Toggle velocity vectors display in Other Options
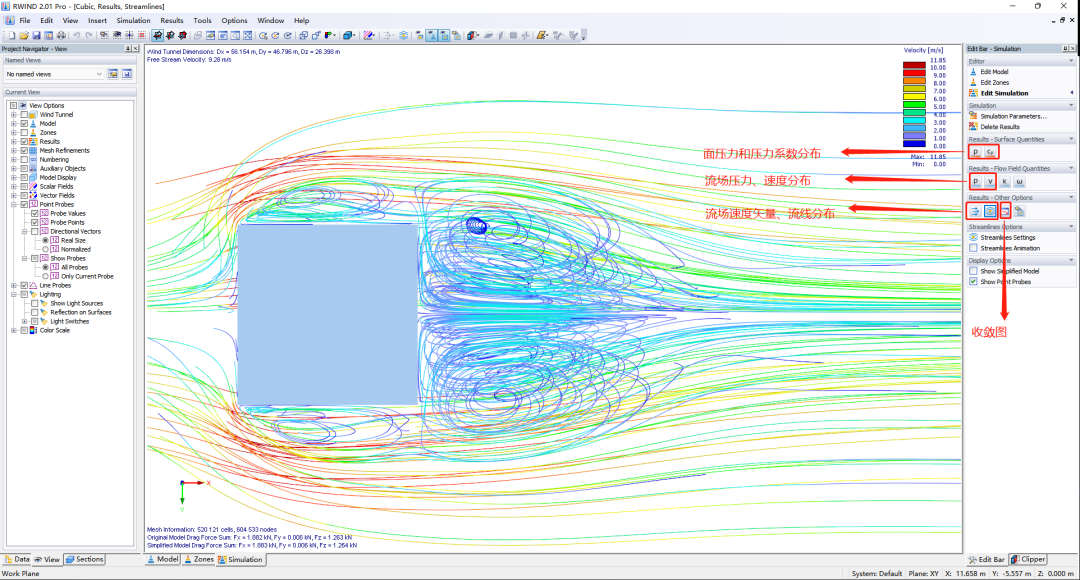 975,211
